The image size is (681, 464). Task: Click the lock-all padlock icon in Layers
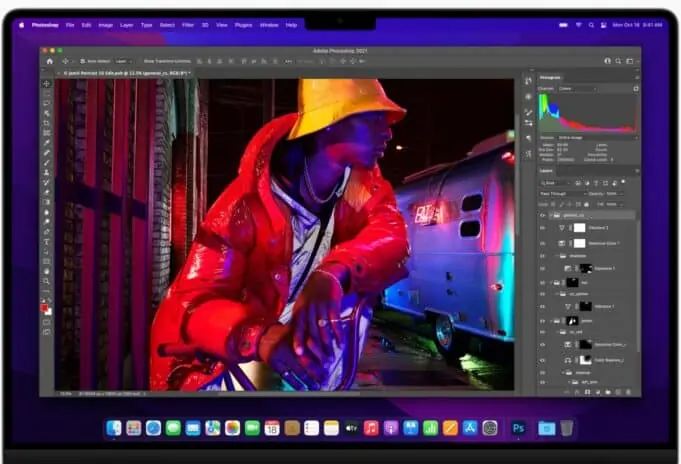586,204
